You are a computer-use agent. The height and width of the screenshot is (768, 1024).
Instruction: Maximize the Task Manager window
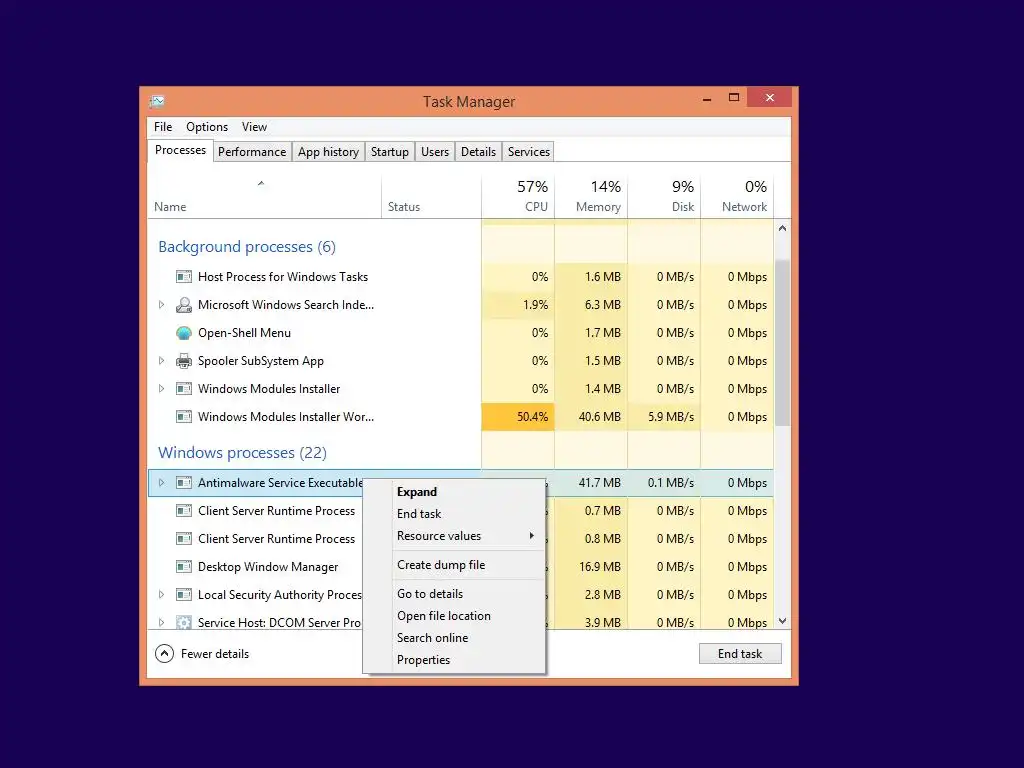point(734,98)
